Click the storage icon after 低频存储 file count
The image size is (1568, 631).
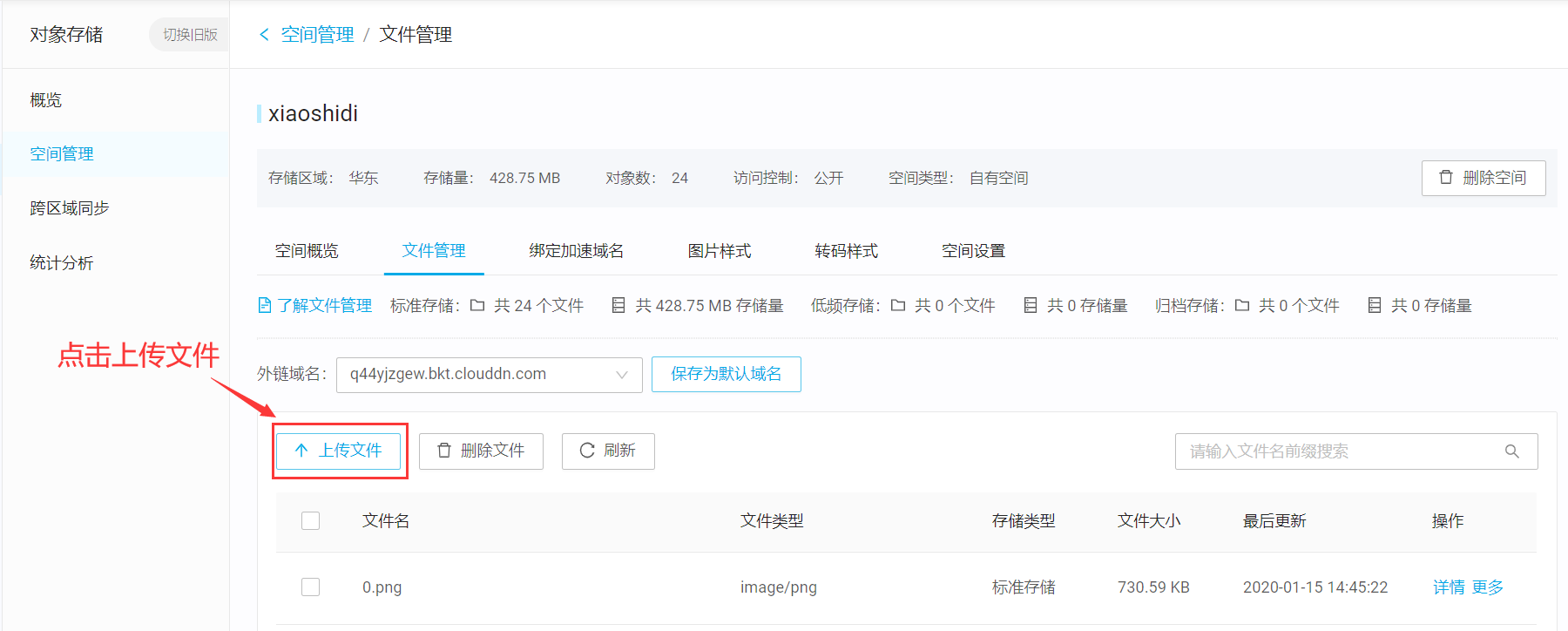(1031, 305)
